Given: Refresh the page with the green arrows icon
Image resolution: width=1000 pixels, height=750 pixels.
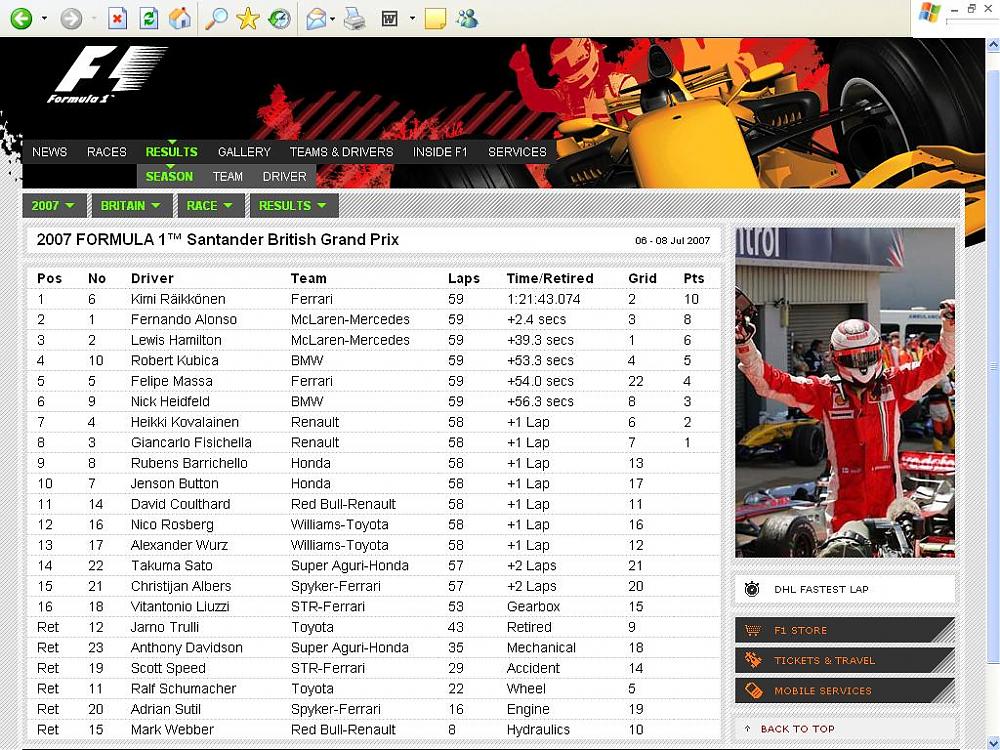Looking at the screenshot, I should pyautogui.click(x=148, y=18).
